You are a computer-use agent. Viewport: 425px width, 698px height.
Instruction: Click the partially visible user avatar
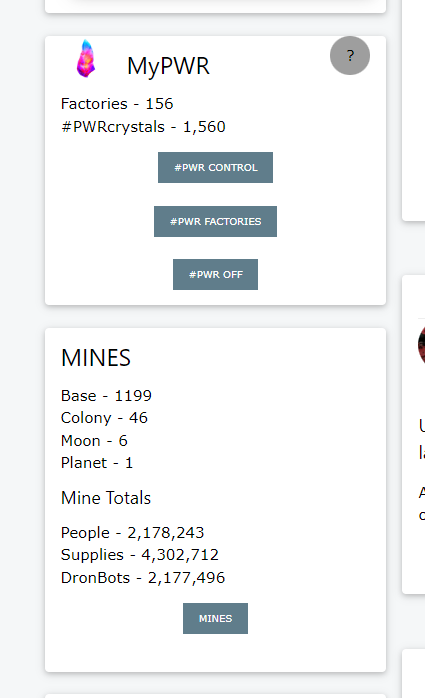(421, 345)
